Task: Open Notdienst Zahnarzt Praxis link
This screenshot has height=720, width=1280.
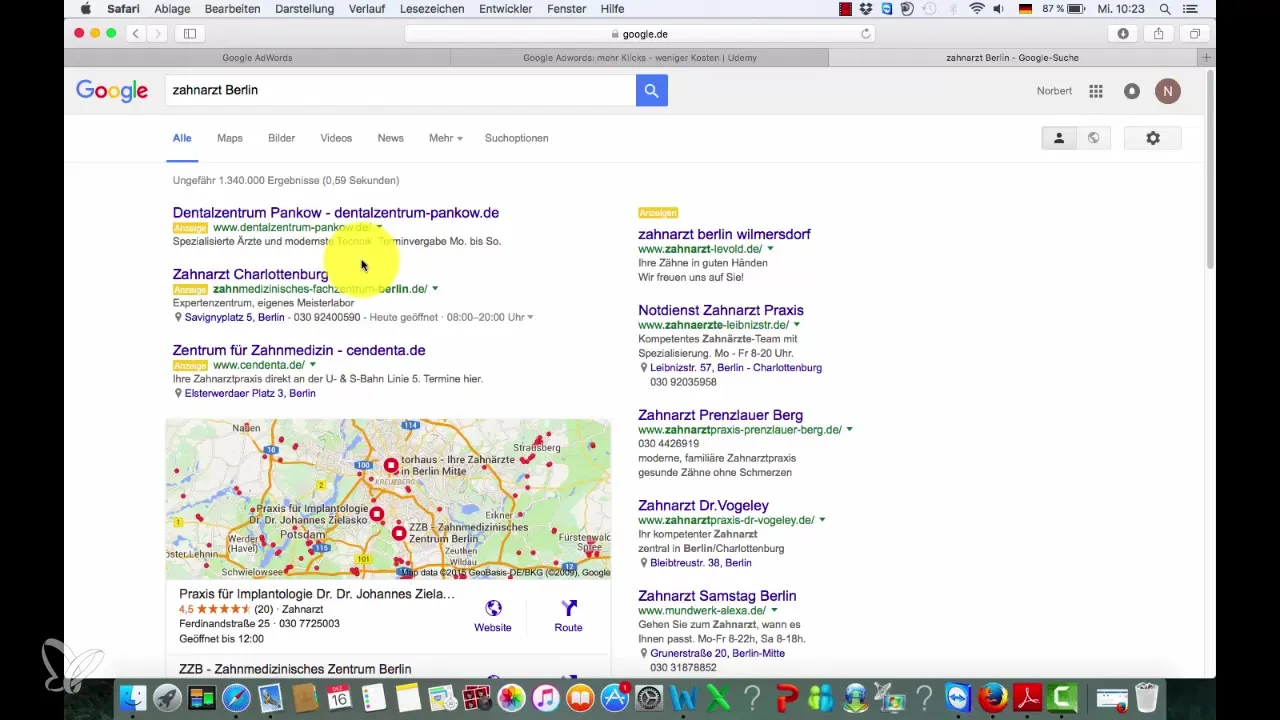Action: (x=721, y=310)
